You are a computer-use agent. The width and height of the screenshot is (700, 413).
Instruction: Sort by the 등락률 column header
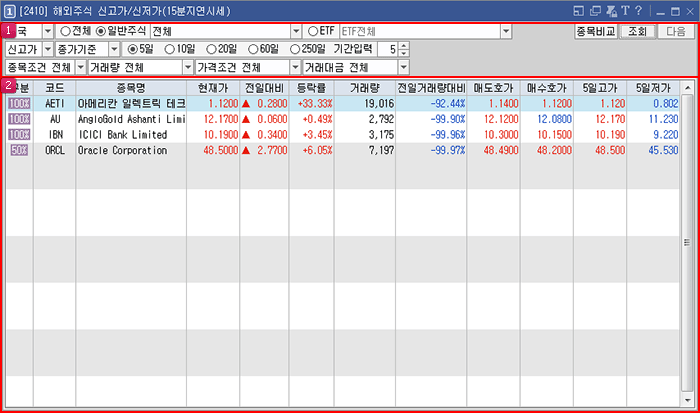point(312,88)
